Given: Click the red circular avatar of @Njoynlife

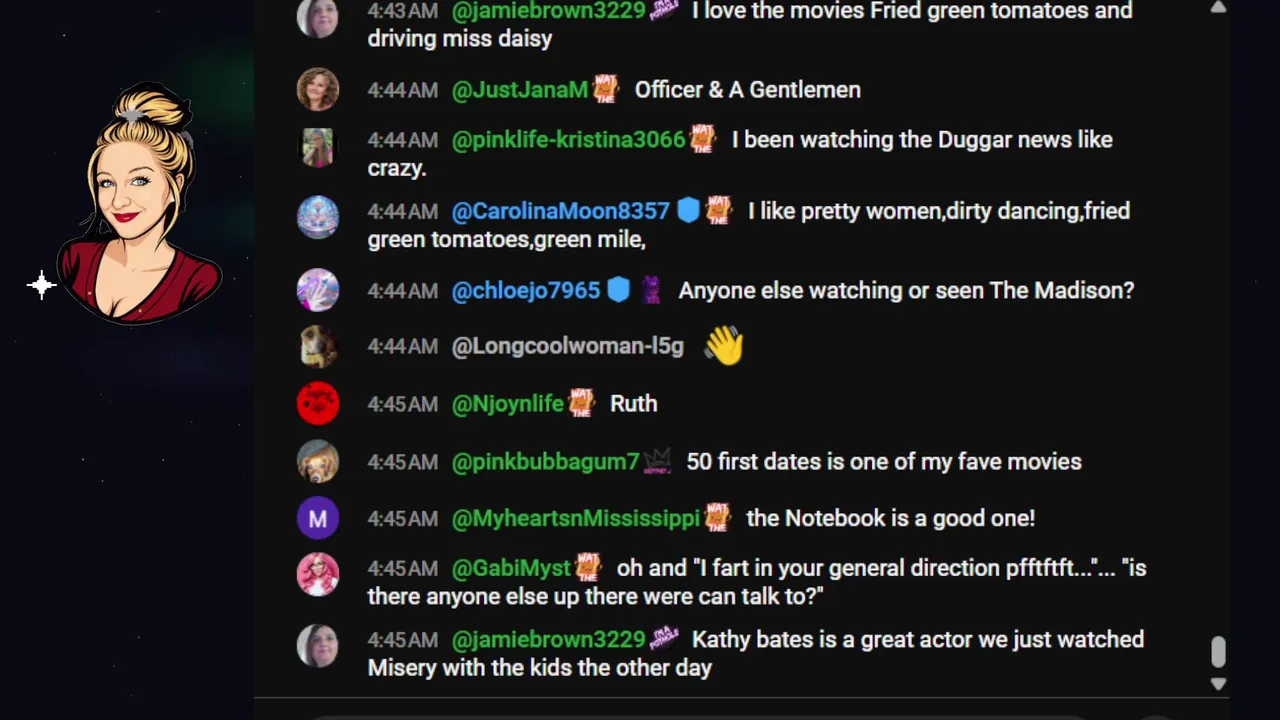Looking at the screenshot, I should click(318, 403).
